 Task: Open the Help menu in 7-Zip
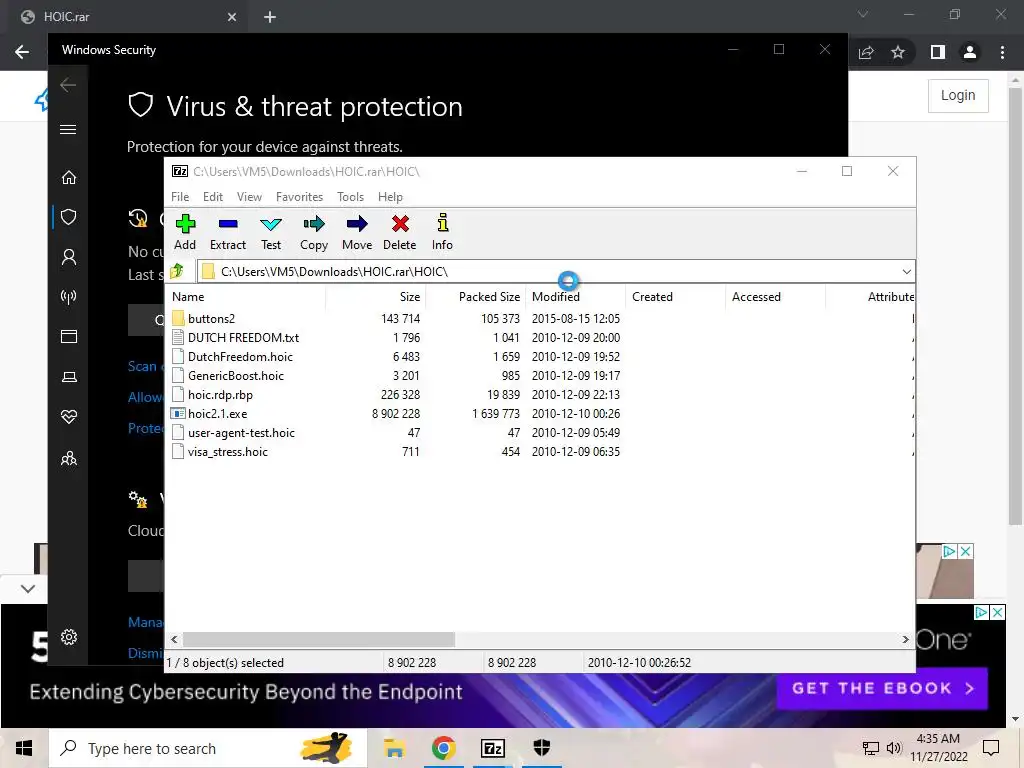(x=390, y=197)
